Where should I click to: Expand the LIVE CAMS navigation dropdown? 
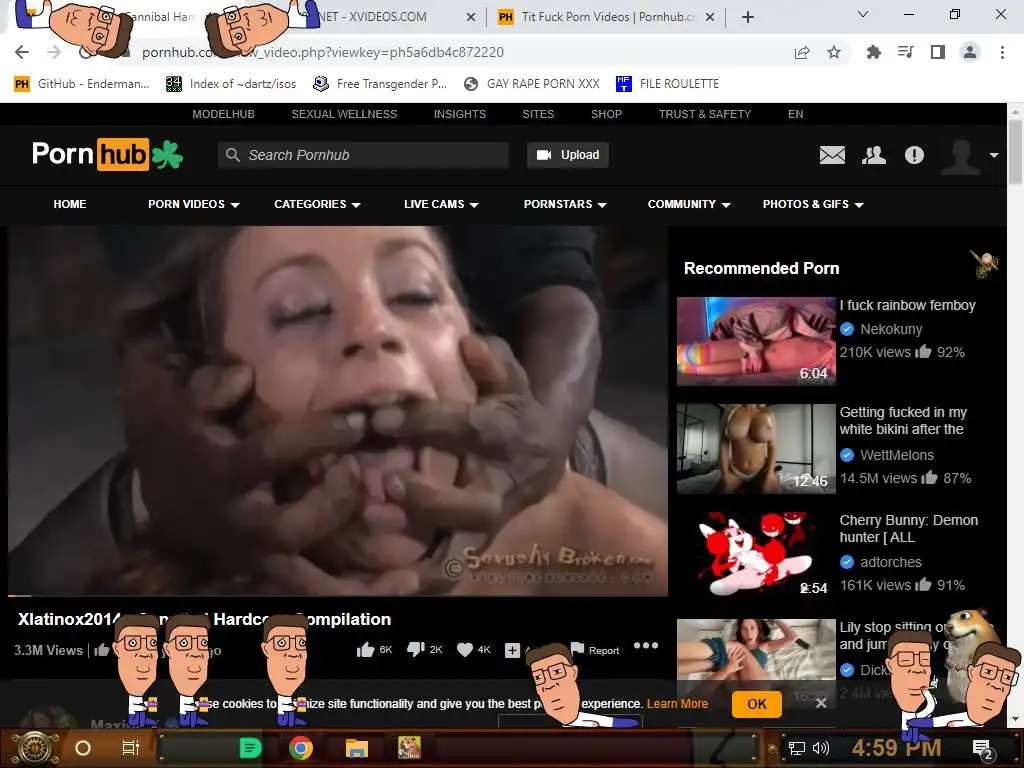(x=441, y=204)
